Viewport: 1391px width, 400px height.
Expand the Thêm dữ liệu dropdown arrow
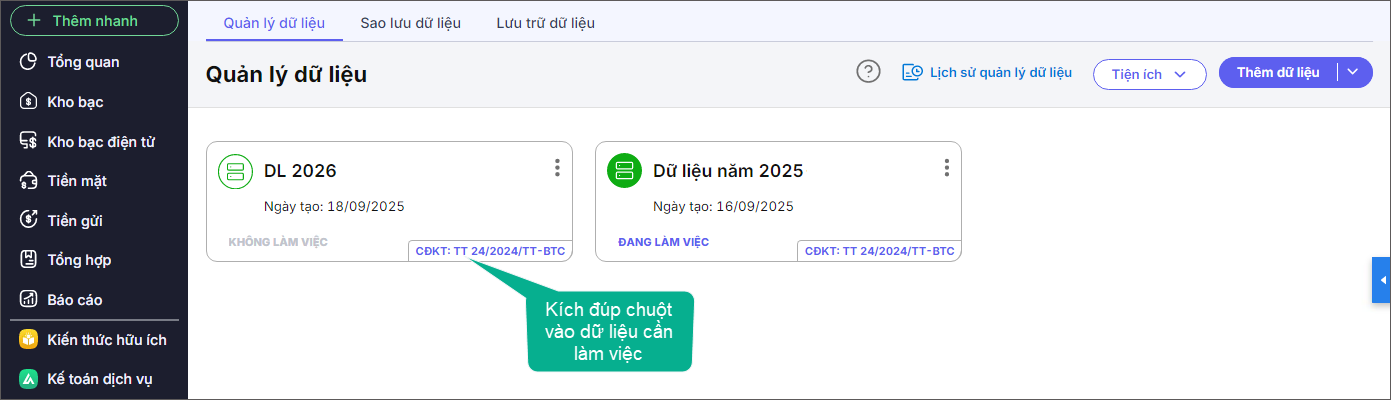click(x=1354, y=72)
